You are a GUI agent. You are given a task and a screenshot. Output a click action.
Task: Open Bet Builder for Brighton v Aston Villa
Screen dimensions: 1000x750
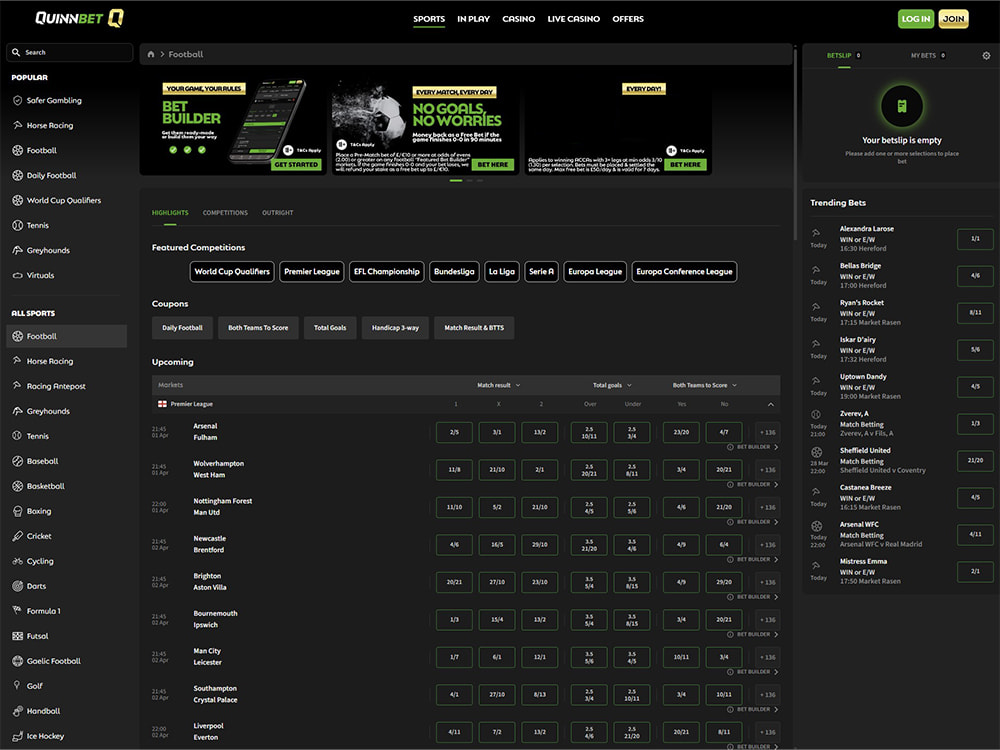click(x=753, y=597)
